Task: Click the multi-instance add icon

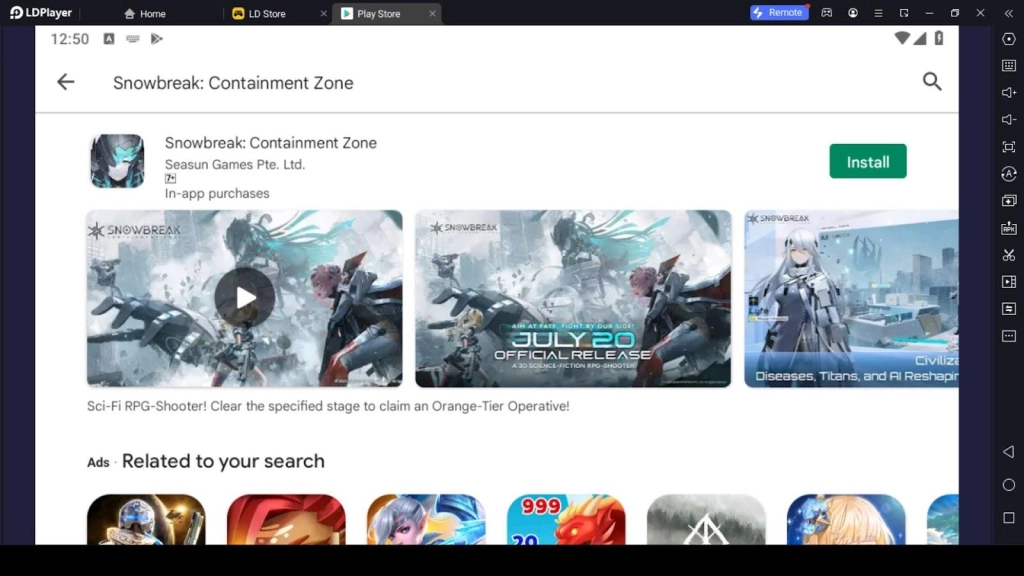Action: pos(1008,200)
